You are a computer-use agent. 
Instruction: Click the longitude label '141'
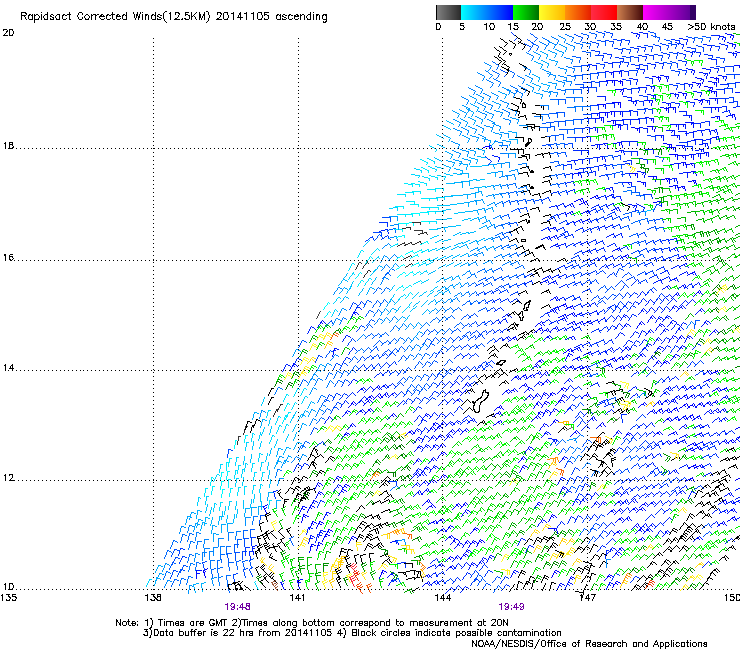(297, 598)
